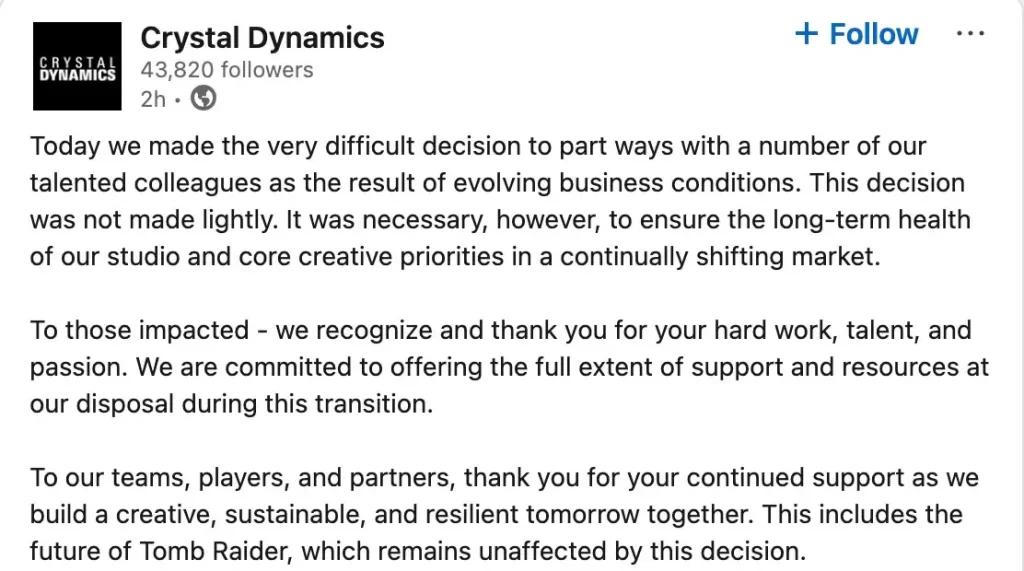Click the line starting "of our studio"
Image resolution: width=1024 pixels, height=571 pixels.
(x=455, y=256)
